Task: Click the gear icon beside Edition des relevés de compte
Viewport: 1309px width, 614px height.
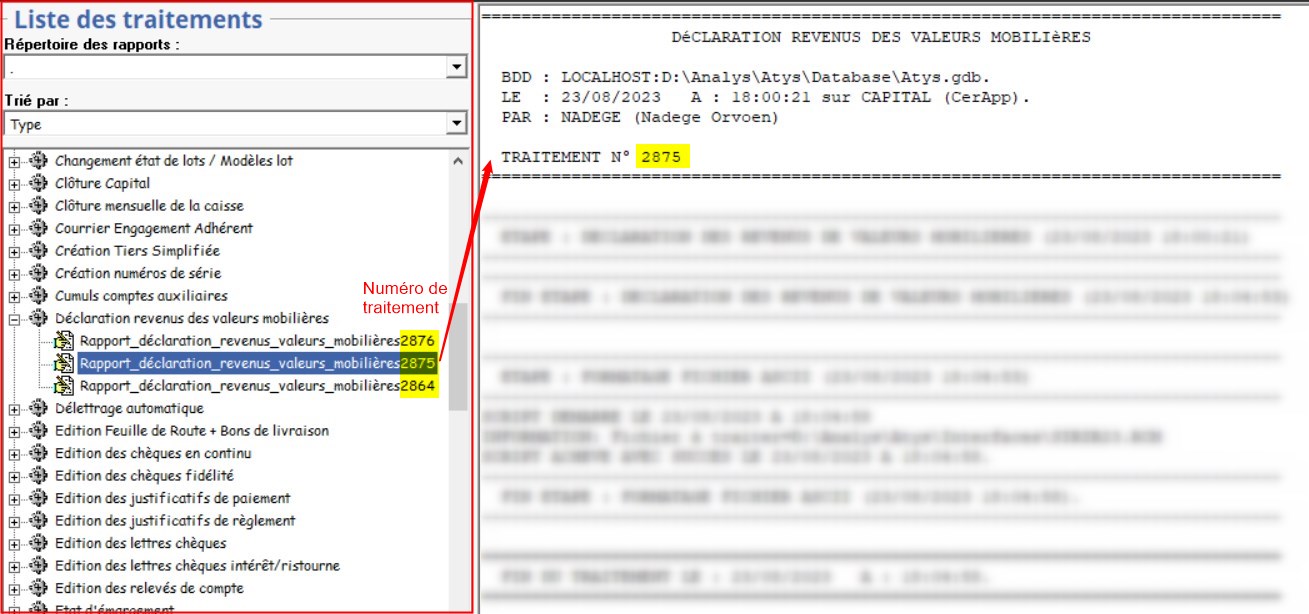Action: point(39,588)
